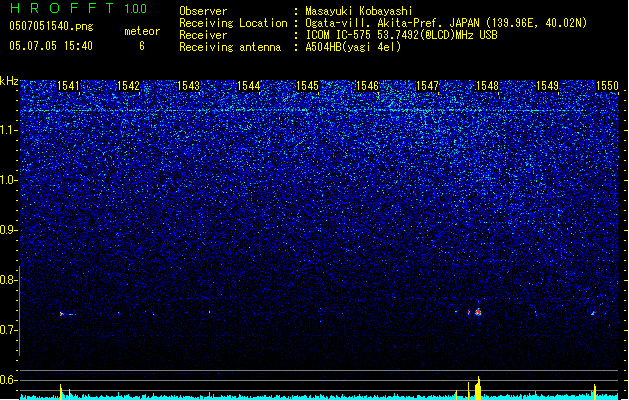Click the yellow signal peak near 1541
Viewport: 629px width, 400px height.
click(61, 392)
